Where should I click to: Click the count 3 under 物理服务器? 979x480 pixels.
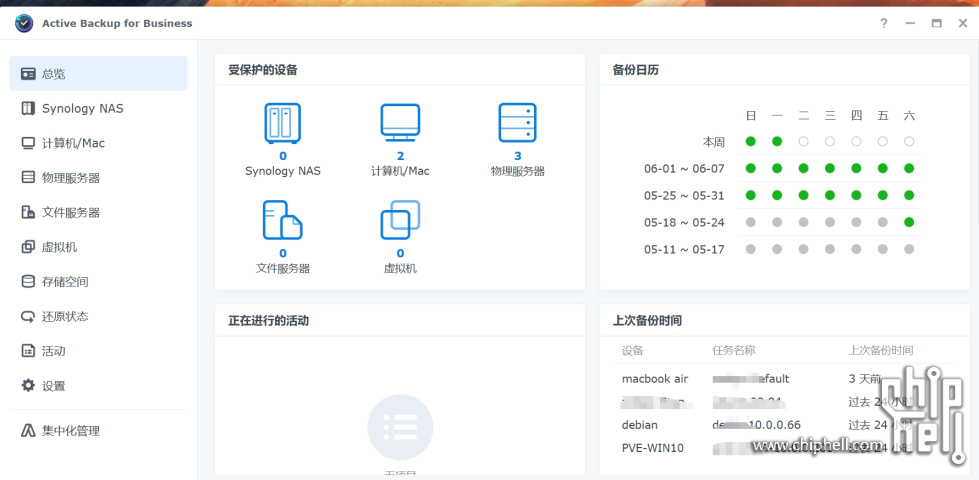518,156
